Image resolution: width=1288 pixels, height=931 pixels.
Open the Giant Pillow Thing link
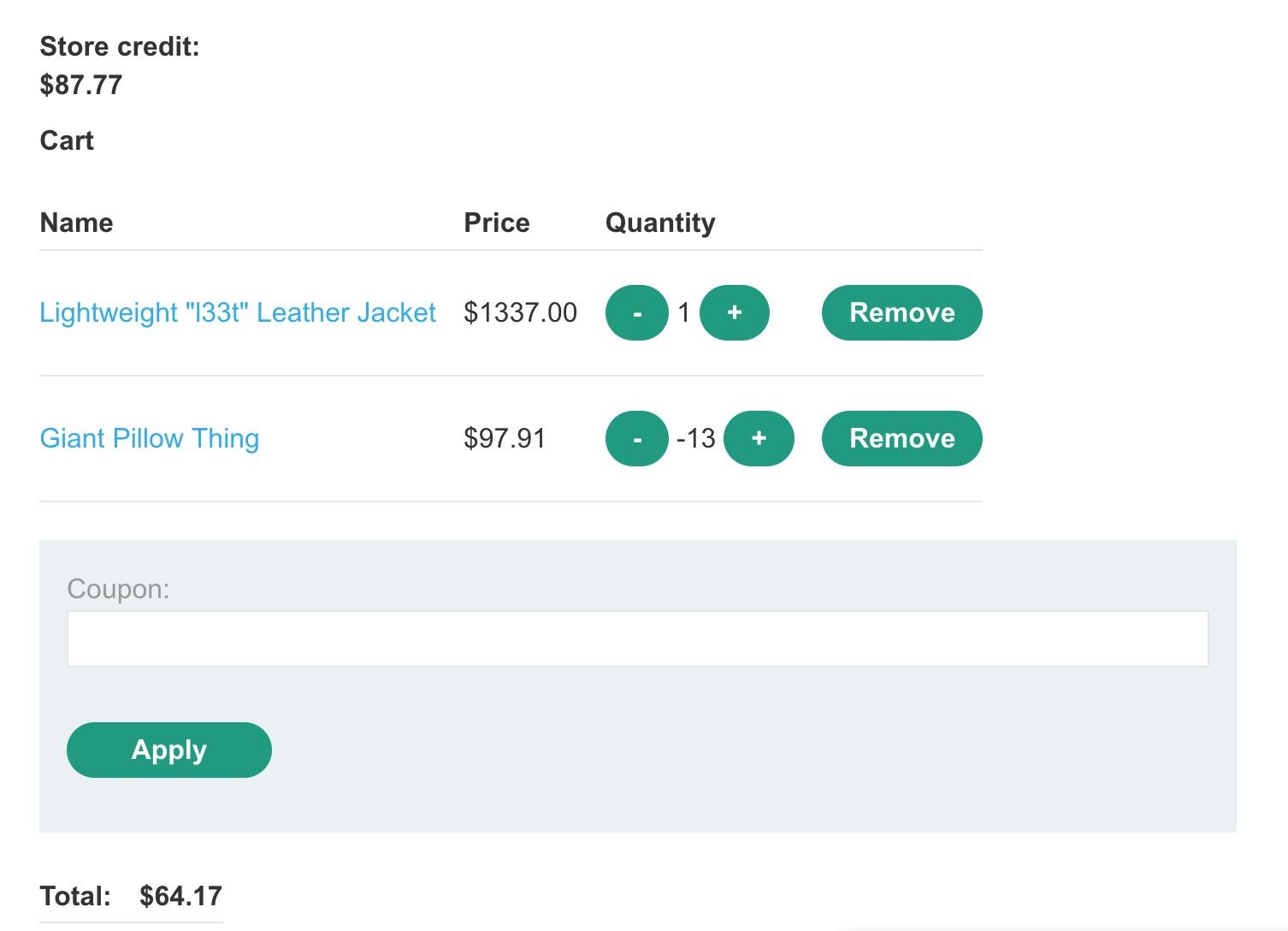pyautogui.click(x=150, y=439)
